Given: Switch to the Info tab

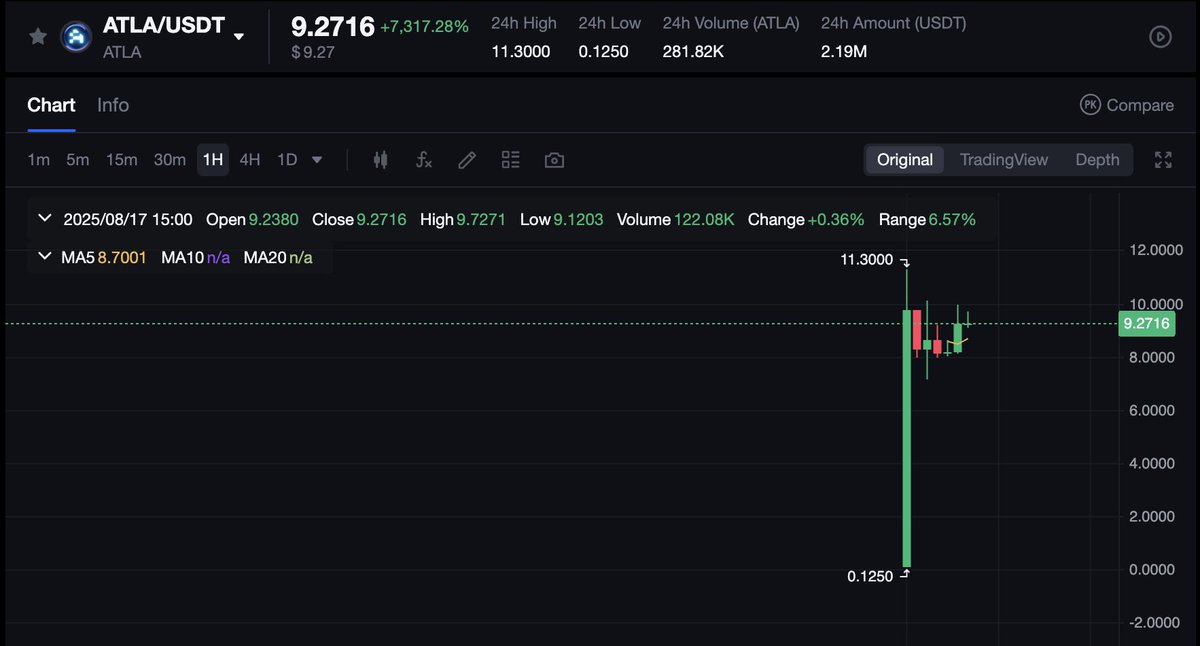Looking at the screenshot, I should point(113,105).
